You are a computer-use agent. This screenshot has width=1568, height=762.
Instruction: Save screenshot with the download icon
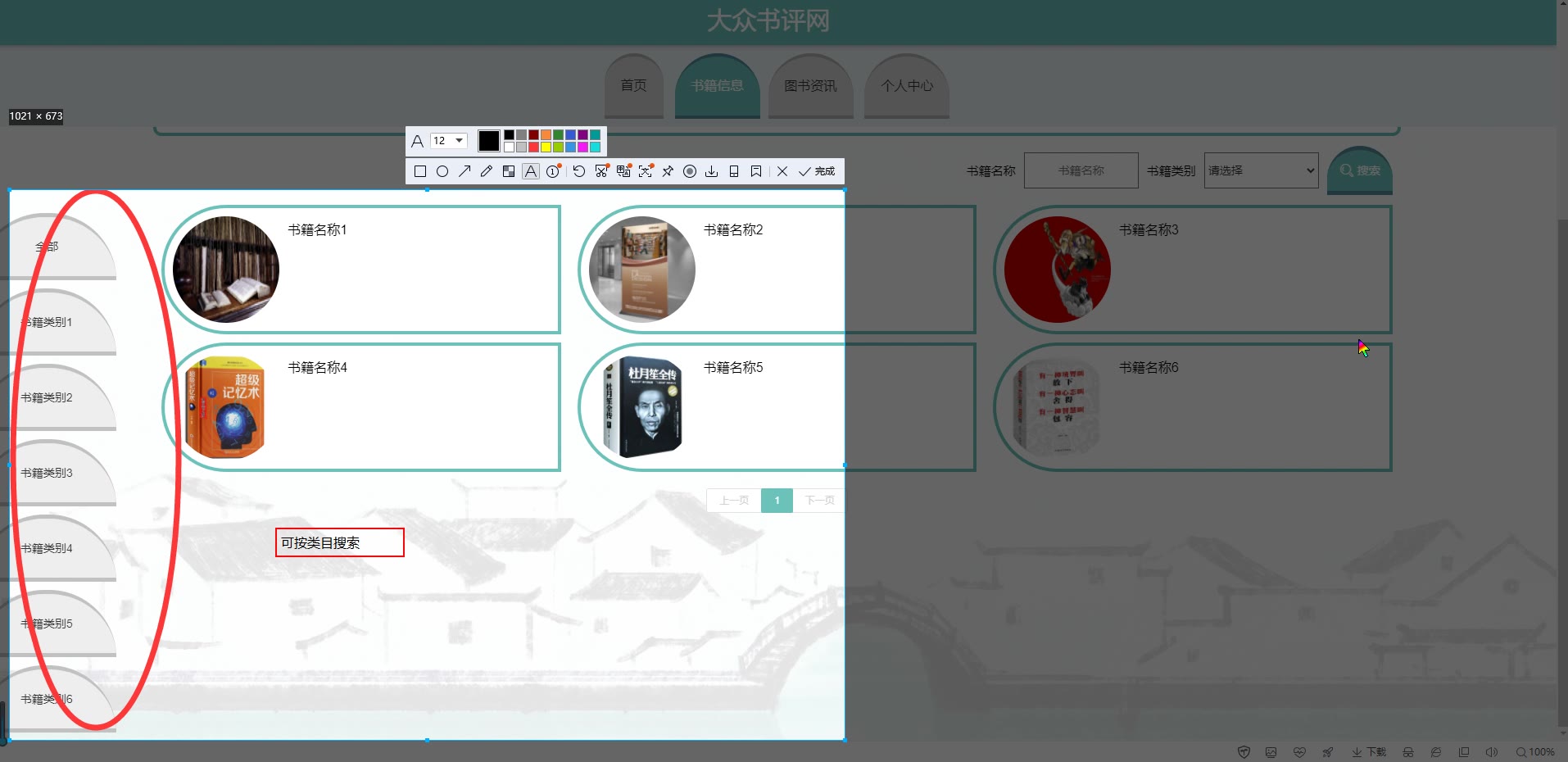[x=712, y=171]
